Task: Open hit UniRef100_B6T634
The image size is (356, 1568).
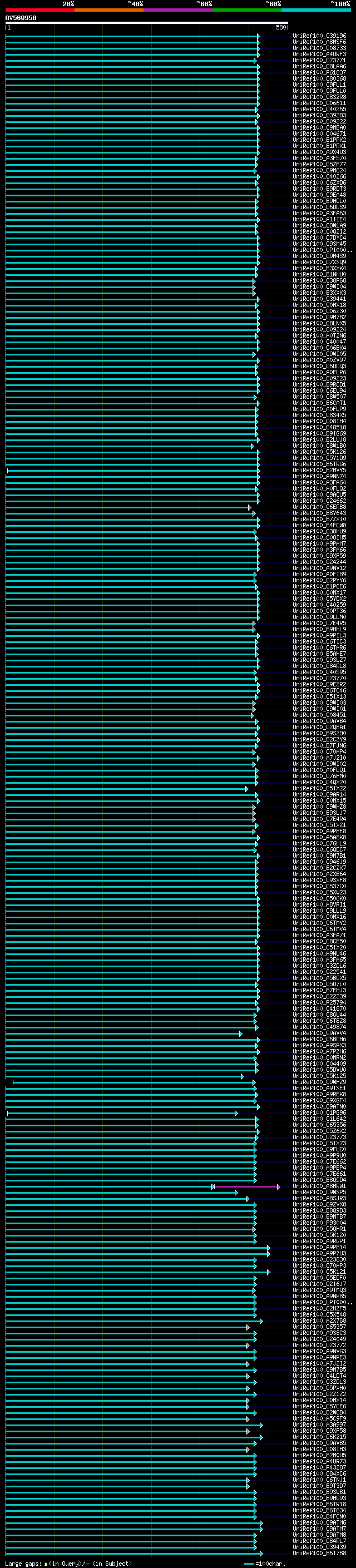Action: point(319,1511)
